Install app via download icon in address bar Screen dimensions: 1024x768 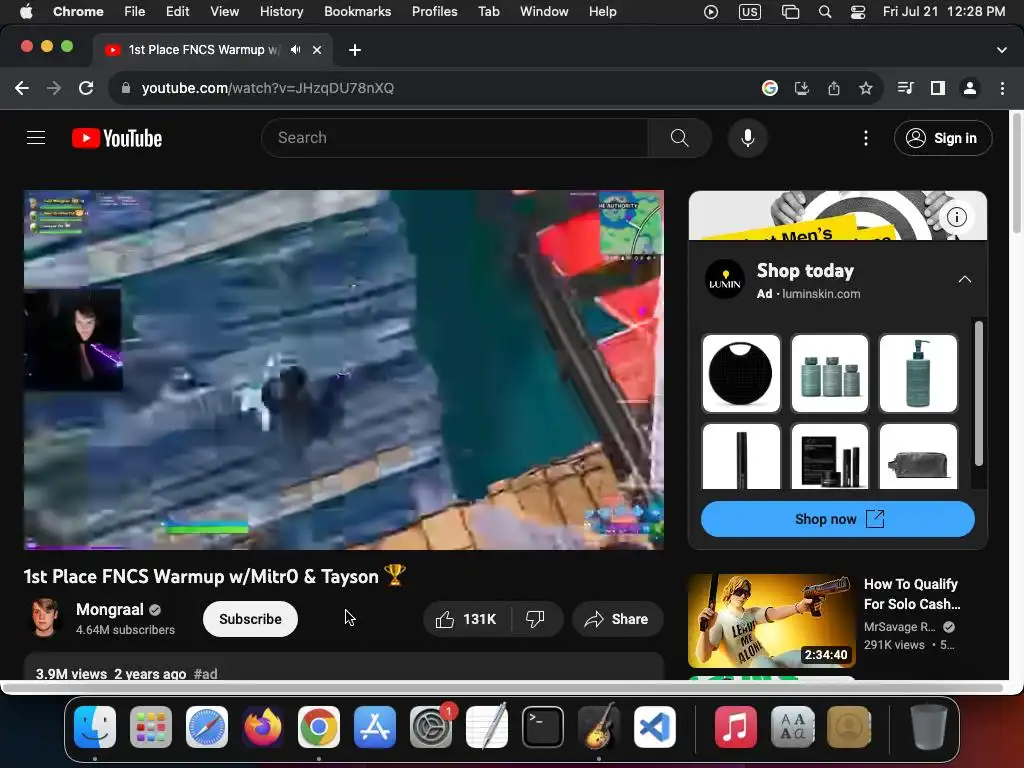click(802, 88)
